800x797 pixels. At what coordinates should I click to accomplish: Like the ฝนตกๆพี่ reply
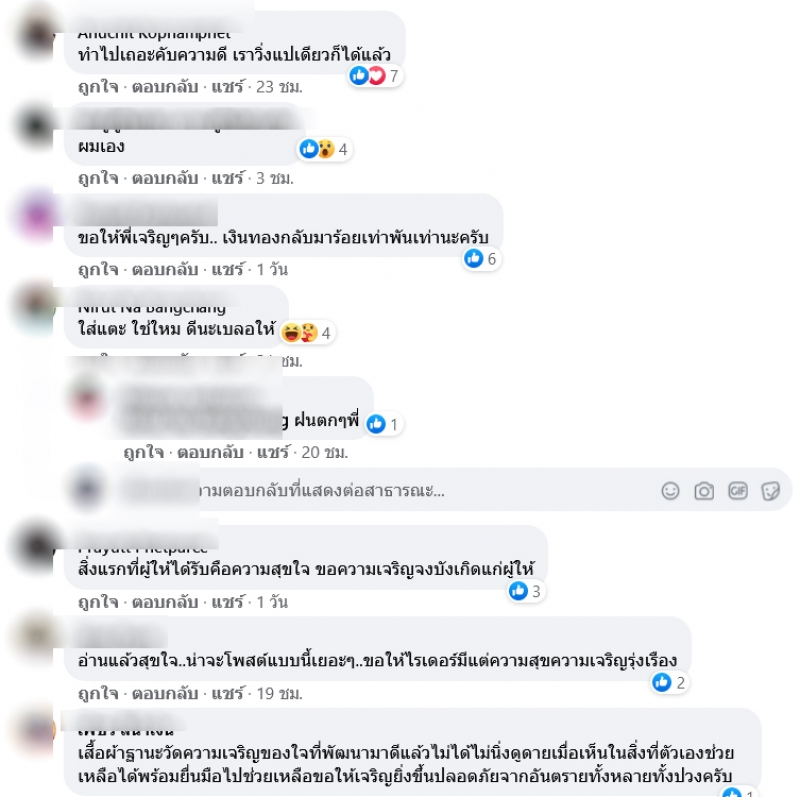click(x=143, y=452)
